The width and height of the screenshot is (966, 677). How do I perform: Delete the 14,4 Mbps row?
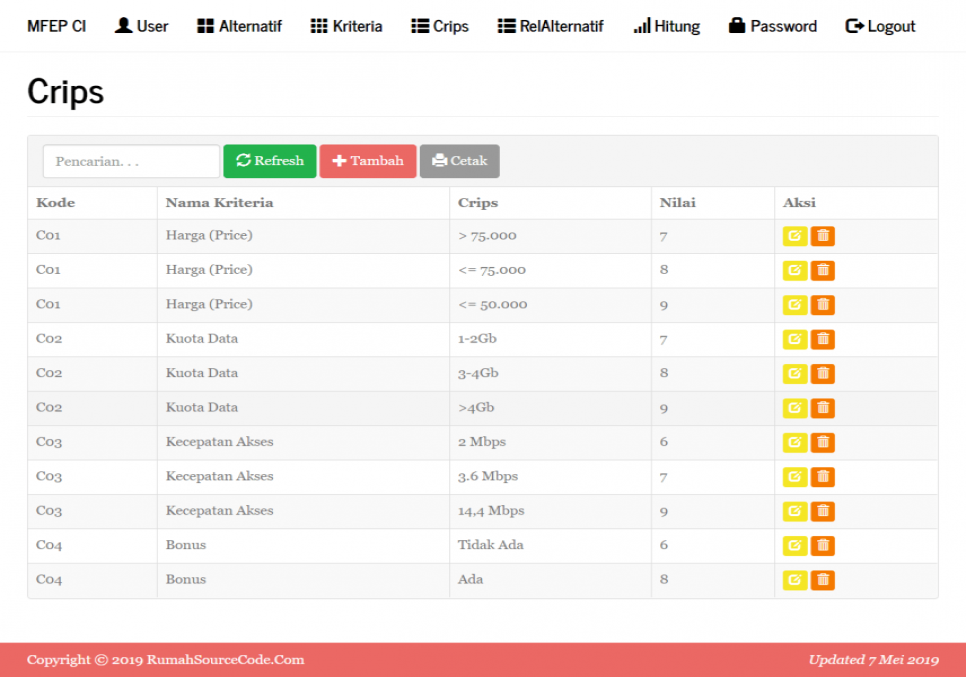pos(822,511)
